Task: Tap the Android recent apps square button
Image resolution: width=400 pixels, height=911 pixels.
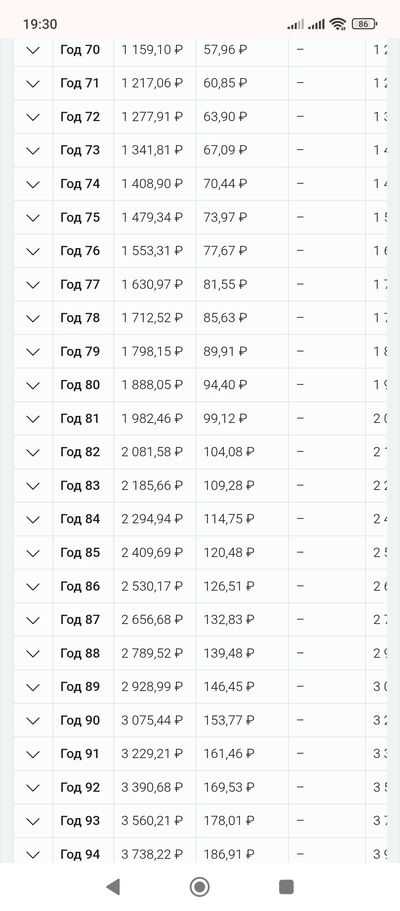Action: coord(286,887)
